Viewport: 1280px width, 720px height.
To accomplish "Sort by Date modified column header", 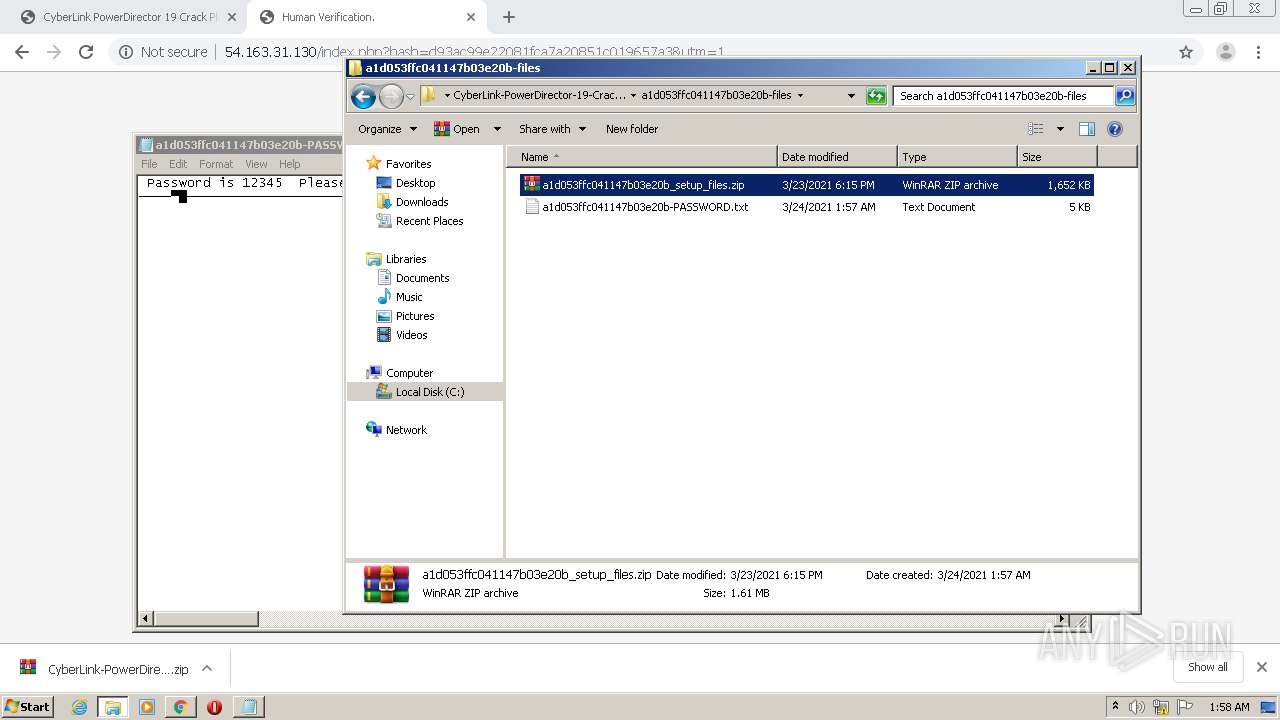I will click(837, 157).
